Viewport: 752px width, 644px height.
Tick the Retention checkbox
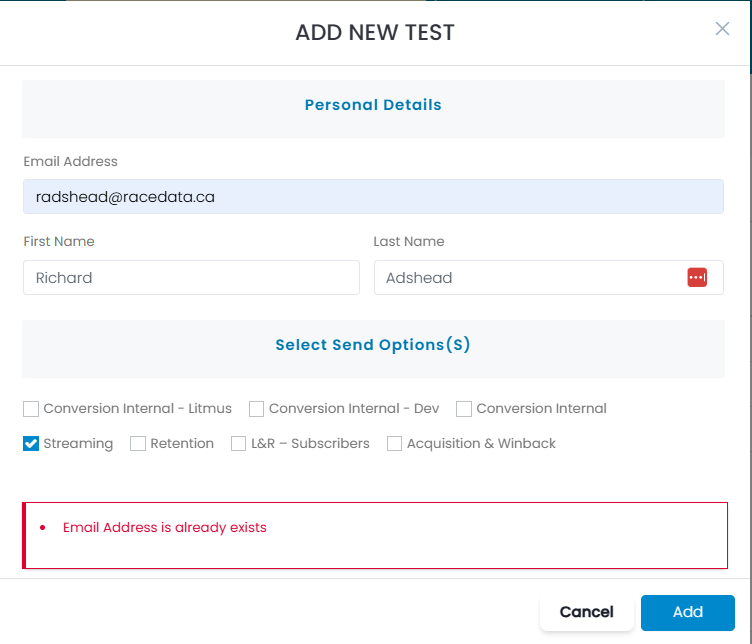(x=138, y=444)
